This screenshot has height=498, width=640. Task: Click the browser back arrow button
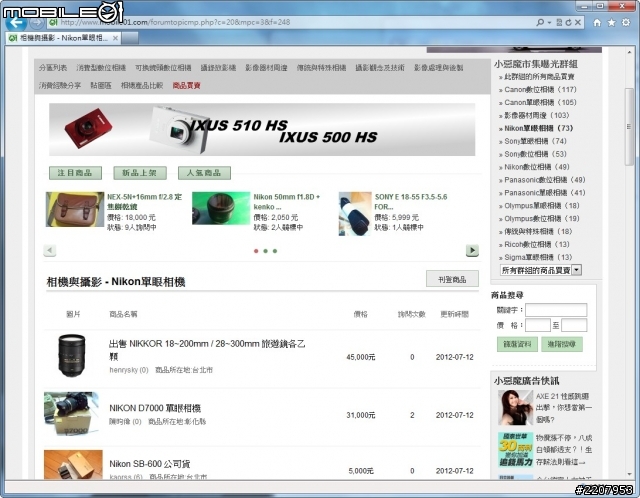(x=16, y=22)
